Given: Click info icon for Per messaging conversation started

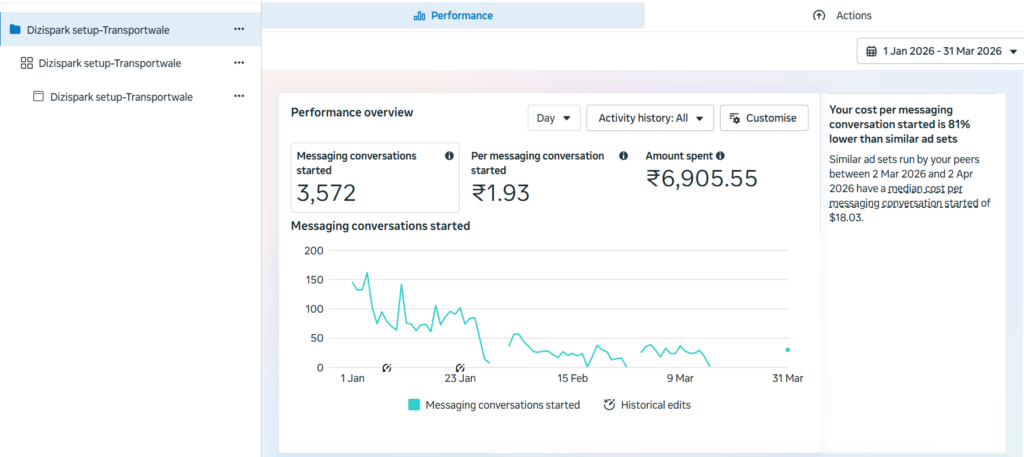Looking at the screenshot, I should click(x=623, y=156).
